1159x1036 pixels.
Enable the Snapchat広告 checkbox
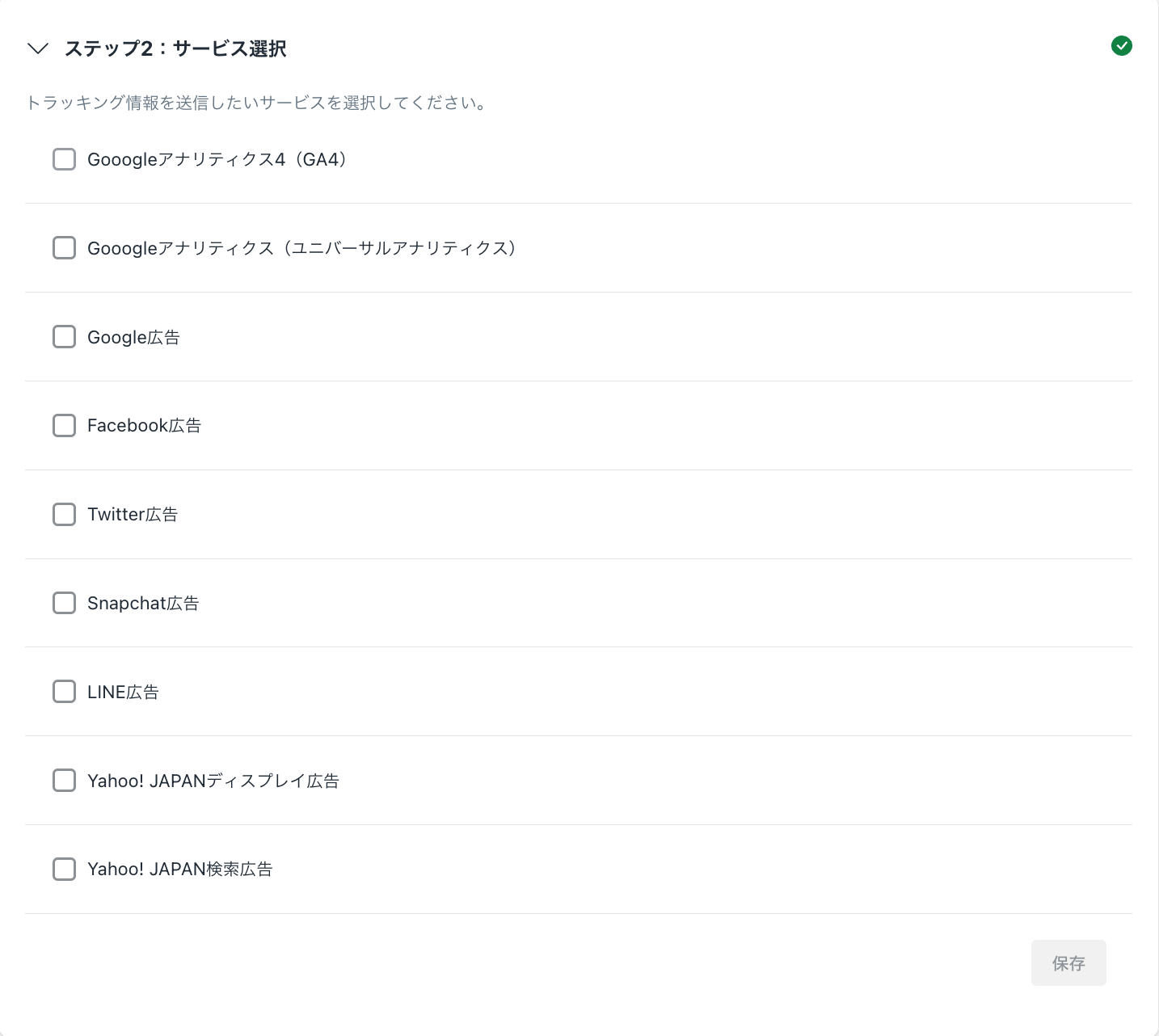[x=64, y=603]
